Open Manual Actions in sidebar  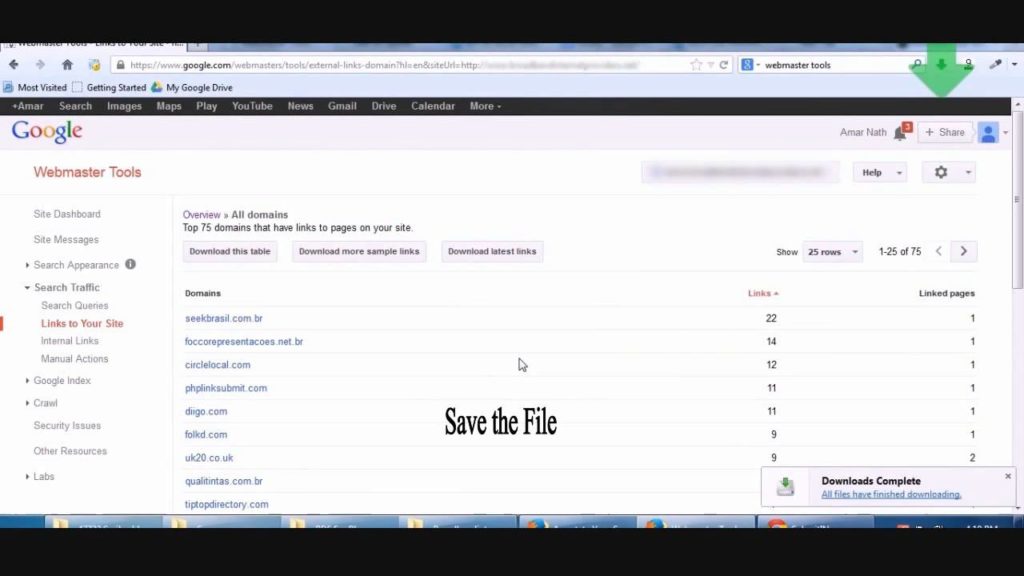[74, 359]
